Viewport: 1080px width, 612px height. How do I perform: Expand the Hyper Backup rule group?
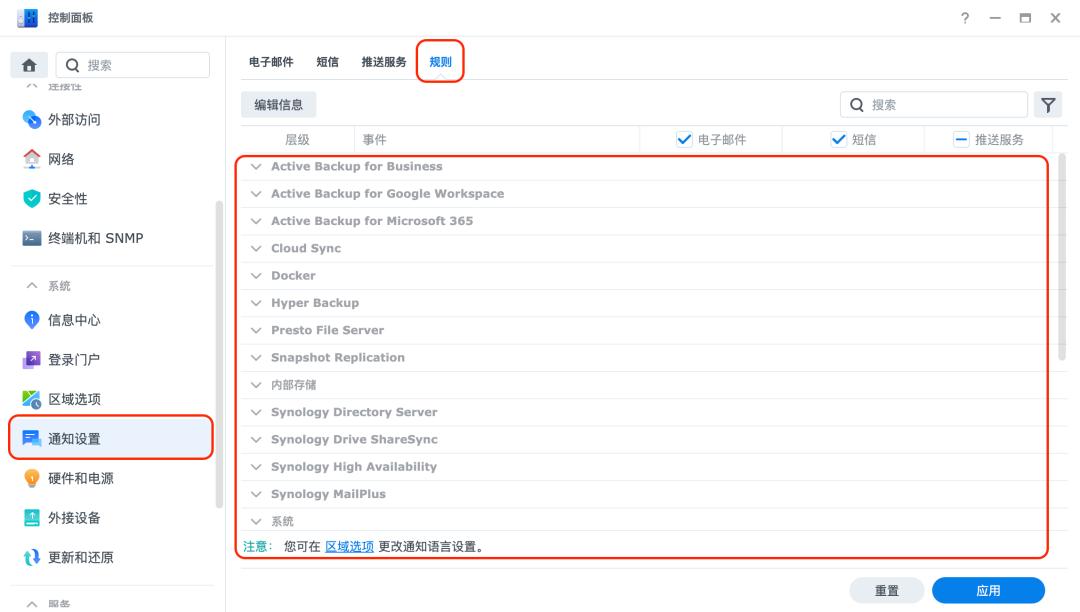258,302
